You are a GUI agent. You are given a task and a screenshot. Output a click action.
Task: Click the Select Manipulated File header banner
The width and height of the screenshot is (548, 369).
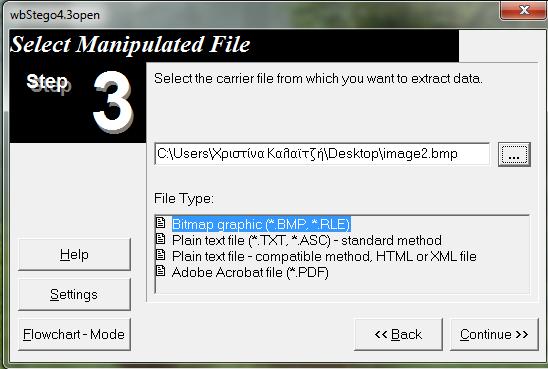[234, 45]
